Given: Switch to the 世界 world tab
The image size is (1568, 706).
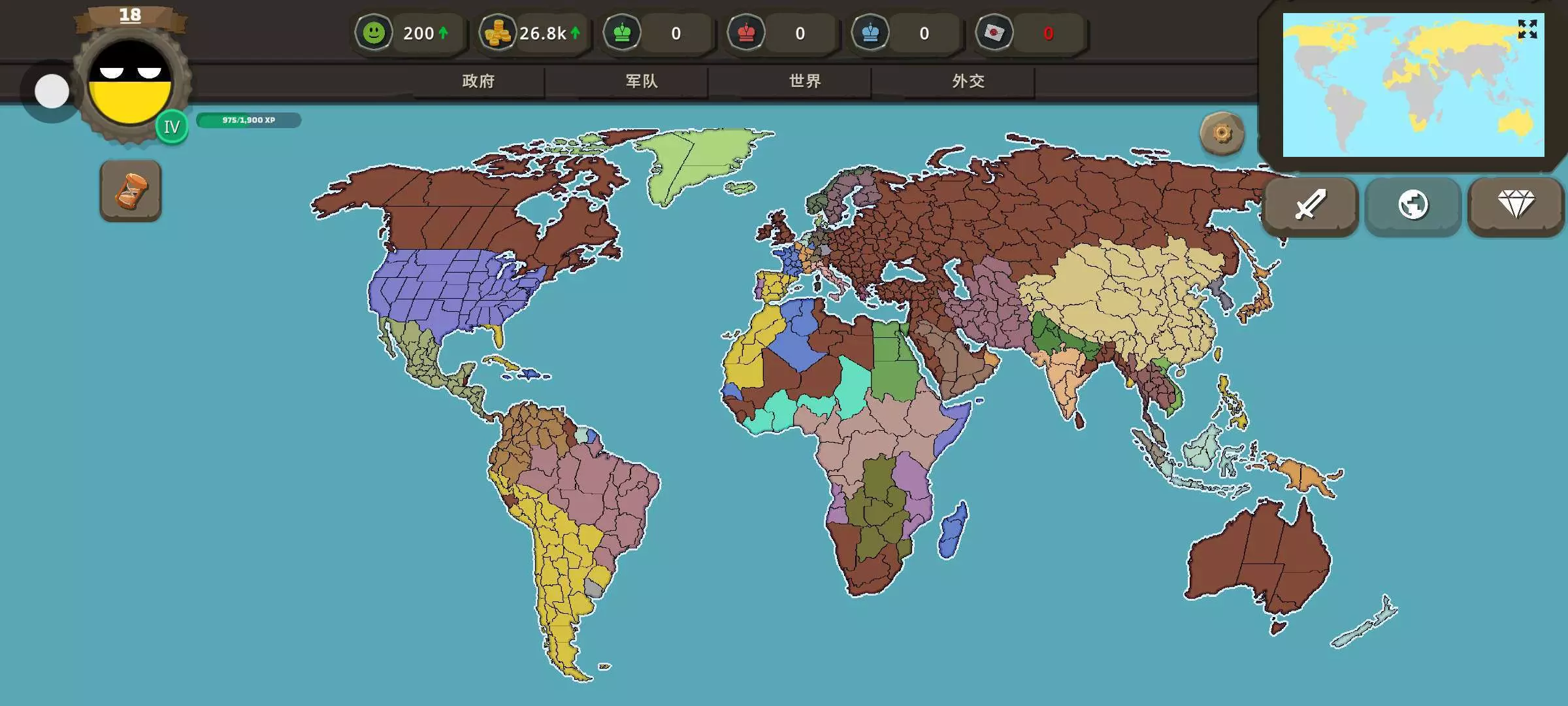Looking at the screenshot, I should [x=805, y=81].
